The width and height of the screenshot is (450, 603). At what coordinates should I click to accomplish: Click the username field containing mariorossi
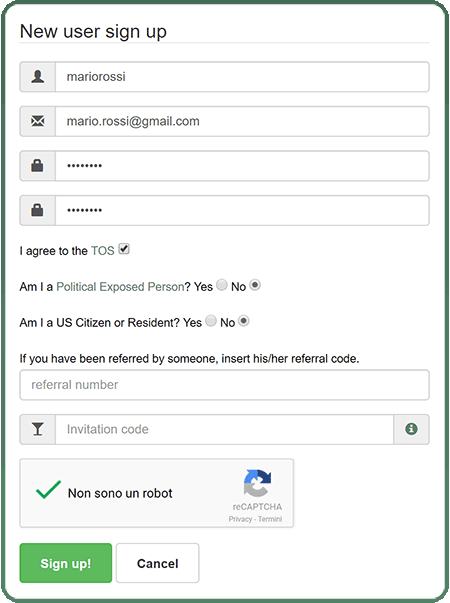(242, 77)
